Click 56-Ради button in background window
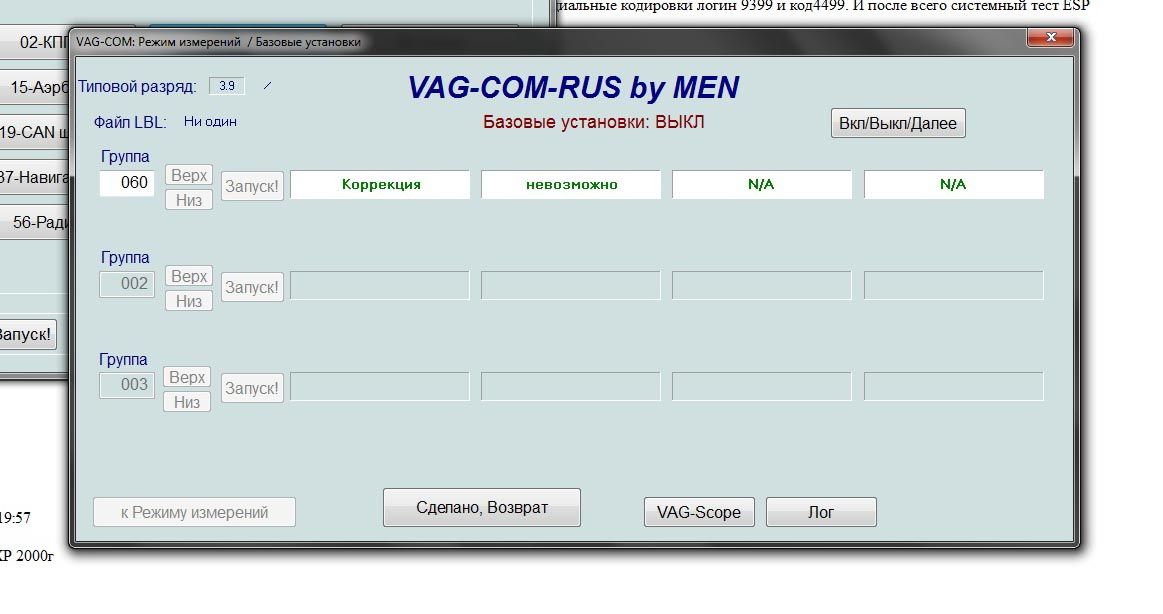1163x614 pixels. click(x=36, y=222)
